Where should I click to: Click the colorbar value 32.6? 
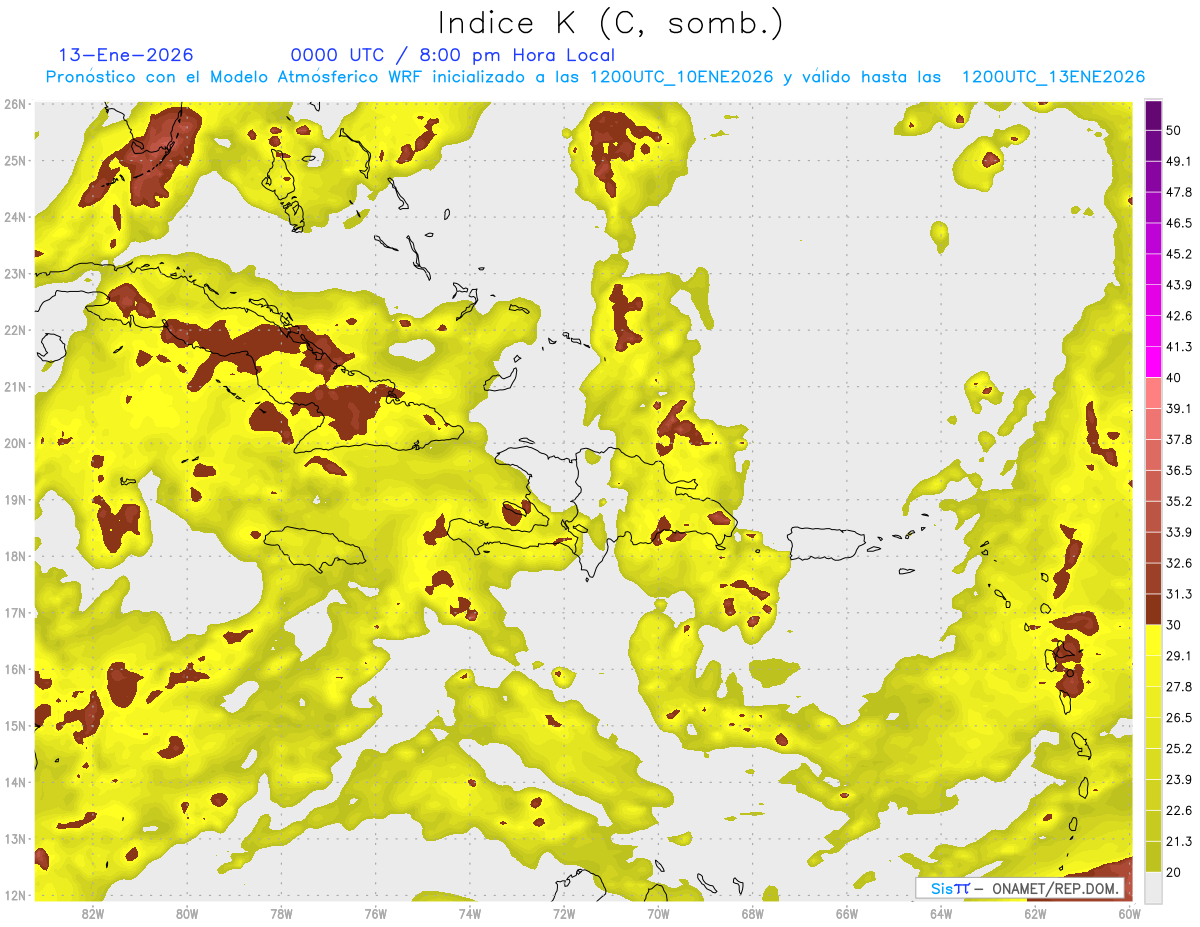1179,563
